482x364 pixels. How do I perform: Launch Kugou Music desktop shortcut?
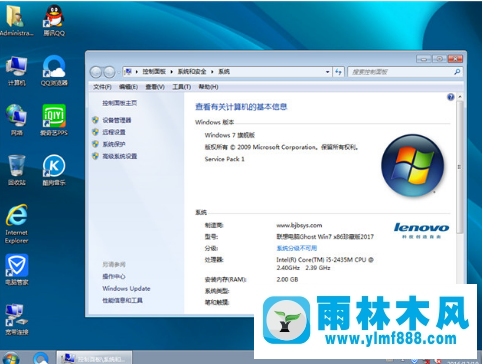(54, 170)
